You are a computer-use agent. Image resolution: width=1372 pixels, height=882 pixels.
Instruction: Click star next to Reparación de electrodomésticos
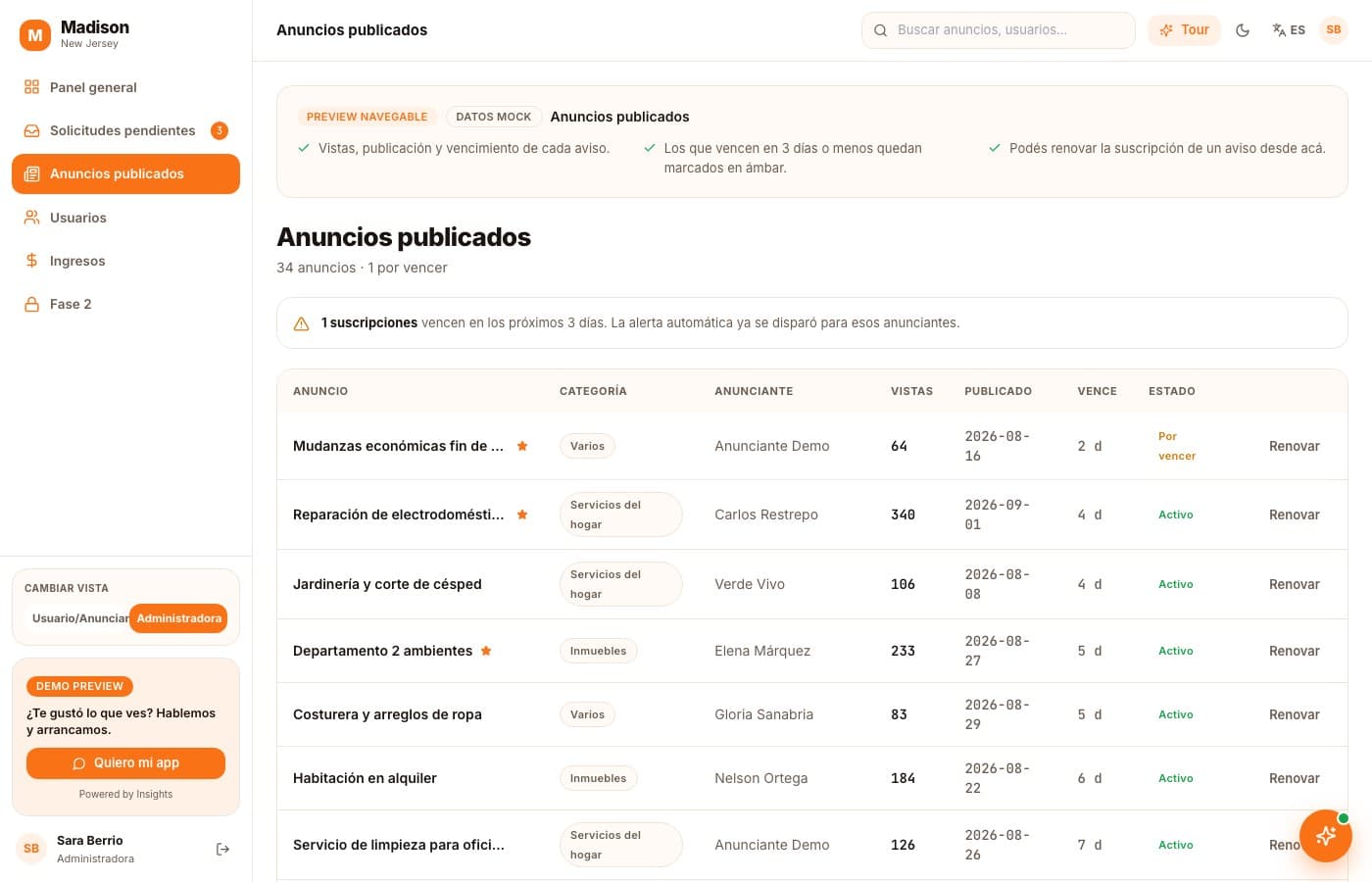(x=522, y=514)
